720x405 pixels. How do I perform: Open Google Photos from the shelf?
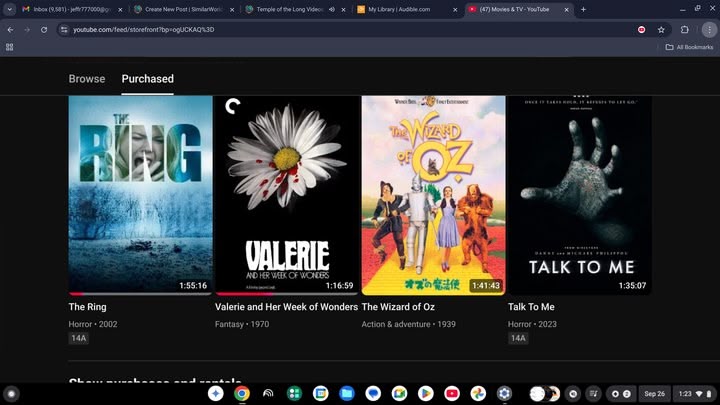(478, 394)
